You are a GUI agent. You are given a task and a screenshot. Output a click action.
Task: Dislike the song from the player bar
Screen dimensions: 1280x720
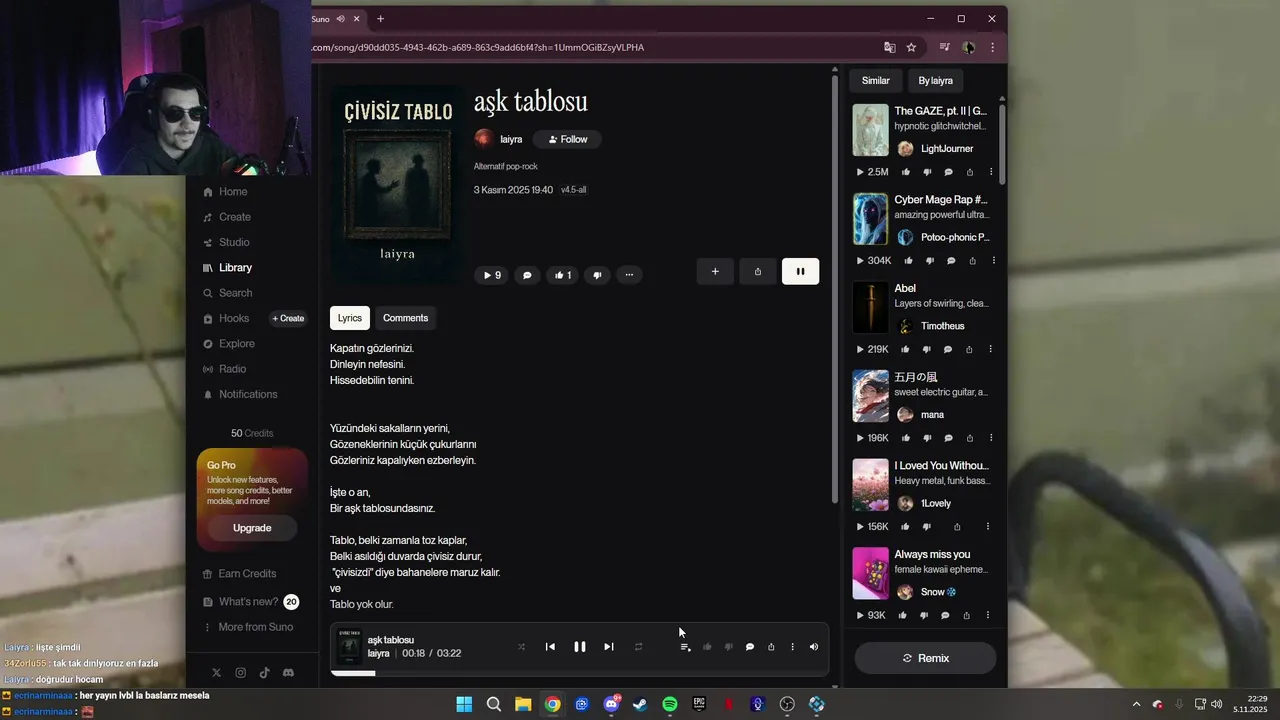pyautogui.click(x=728, y=647)
